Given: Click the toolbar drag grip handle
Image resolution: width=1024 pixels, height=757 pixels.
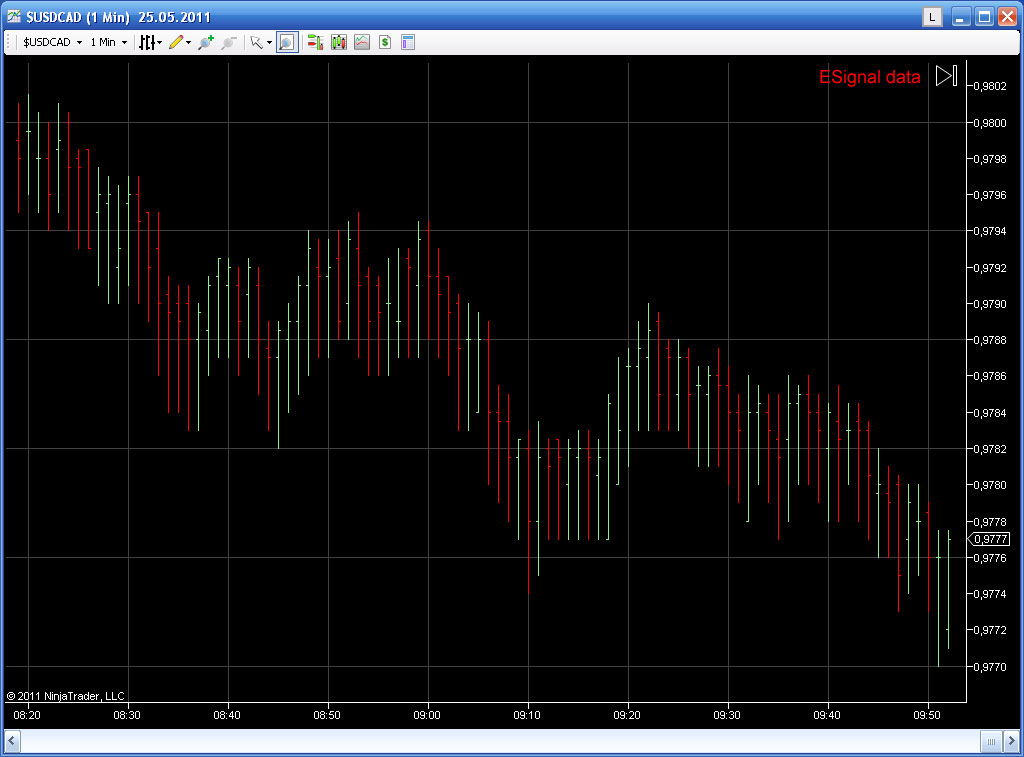Looking at the screenshot, I should pos(9,42).
